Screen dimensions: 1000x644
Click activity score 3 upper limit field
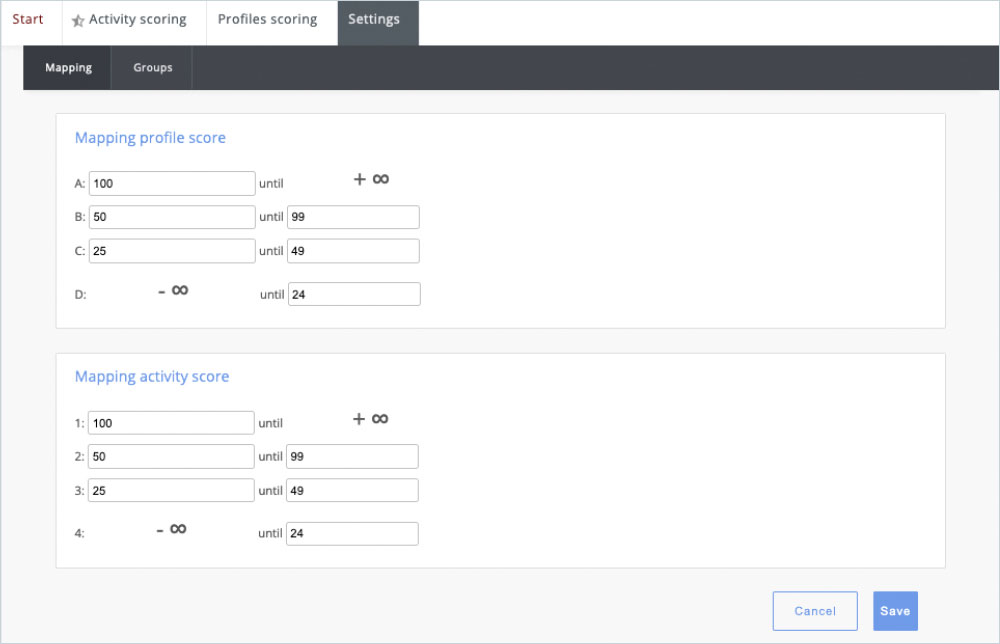click(352, 490)
